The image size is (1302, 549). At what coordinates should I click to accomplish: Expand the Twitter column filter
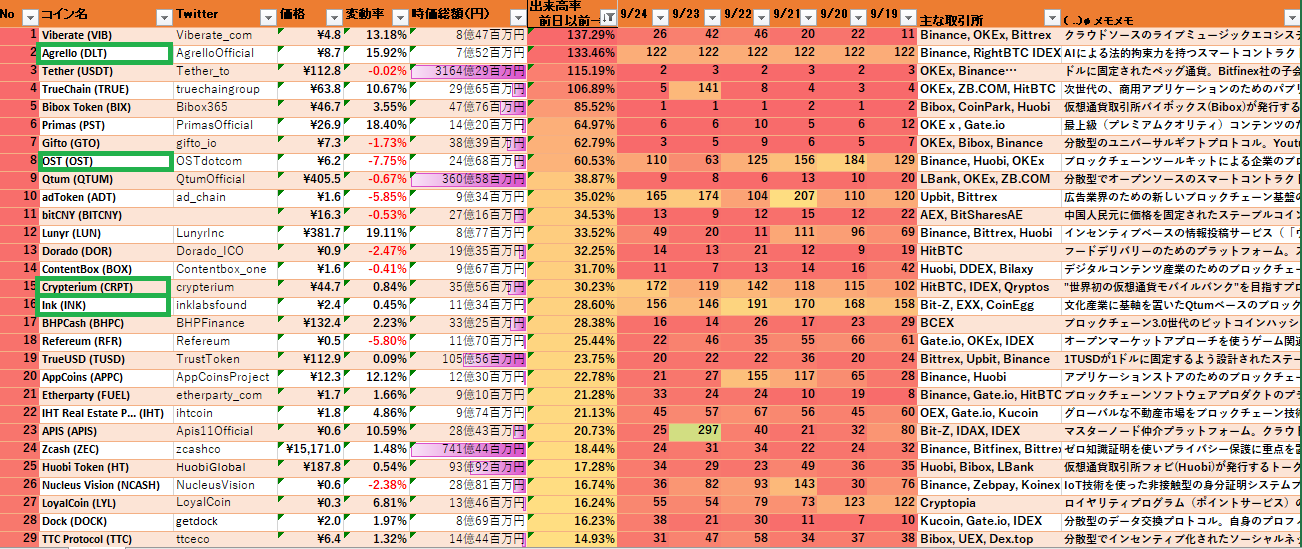pyautogui.click(x=267, y=17)
